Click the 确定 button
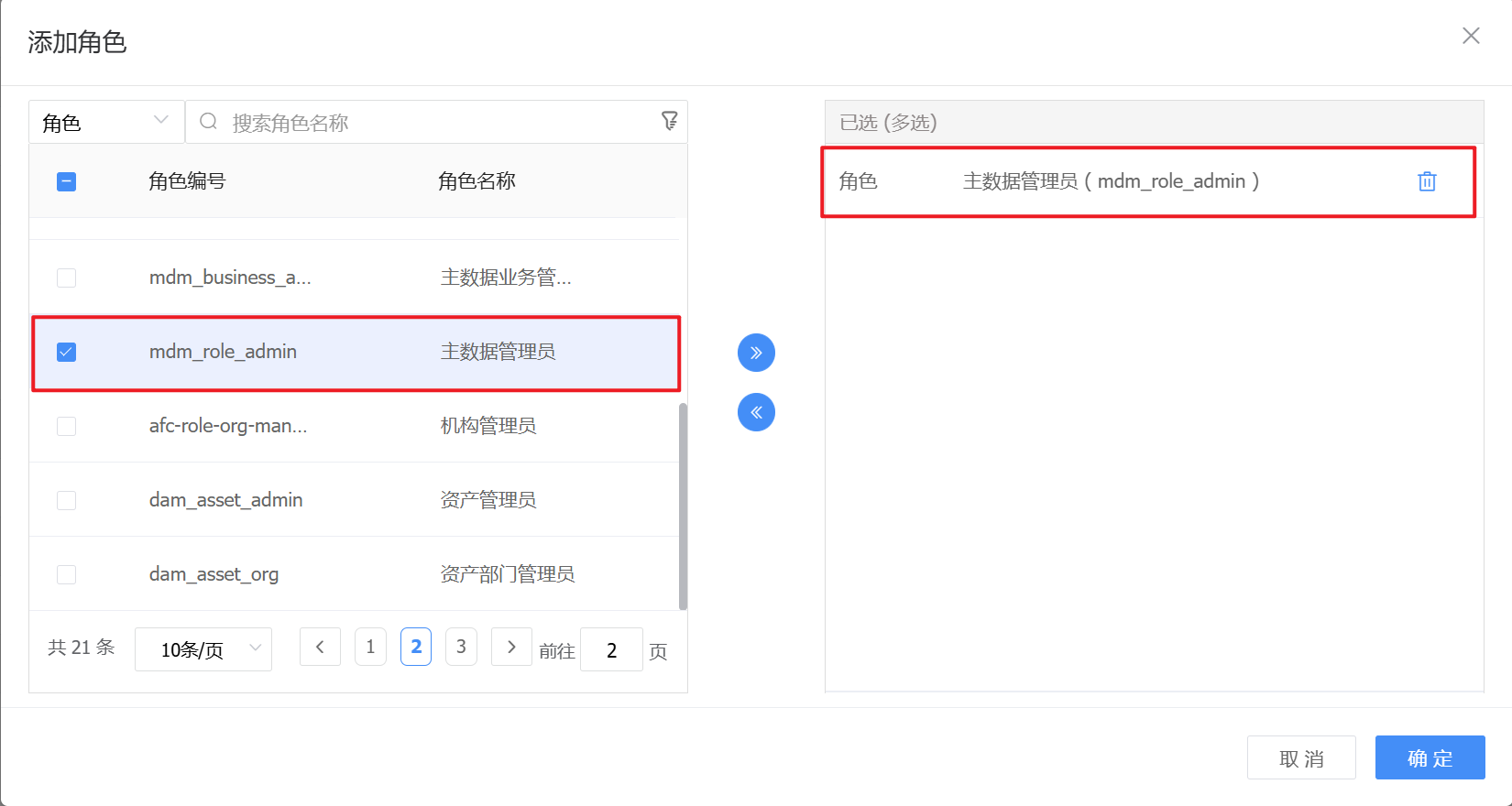The height and width of the screenshot is (806, 1512). 1430,757
